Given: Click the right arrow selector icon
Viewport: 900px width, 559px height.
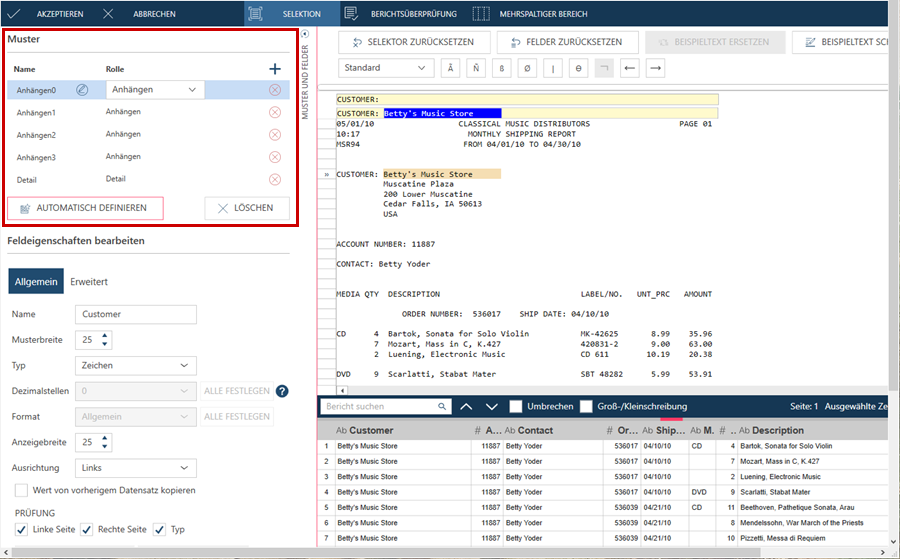Looking at the screenshot, I should click(x=656, y=68).
